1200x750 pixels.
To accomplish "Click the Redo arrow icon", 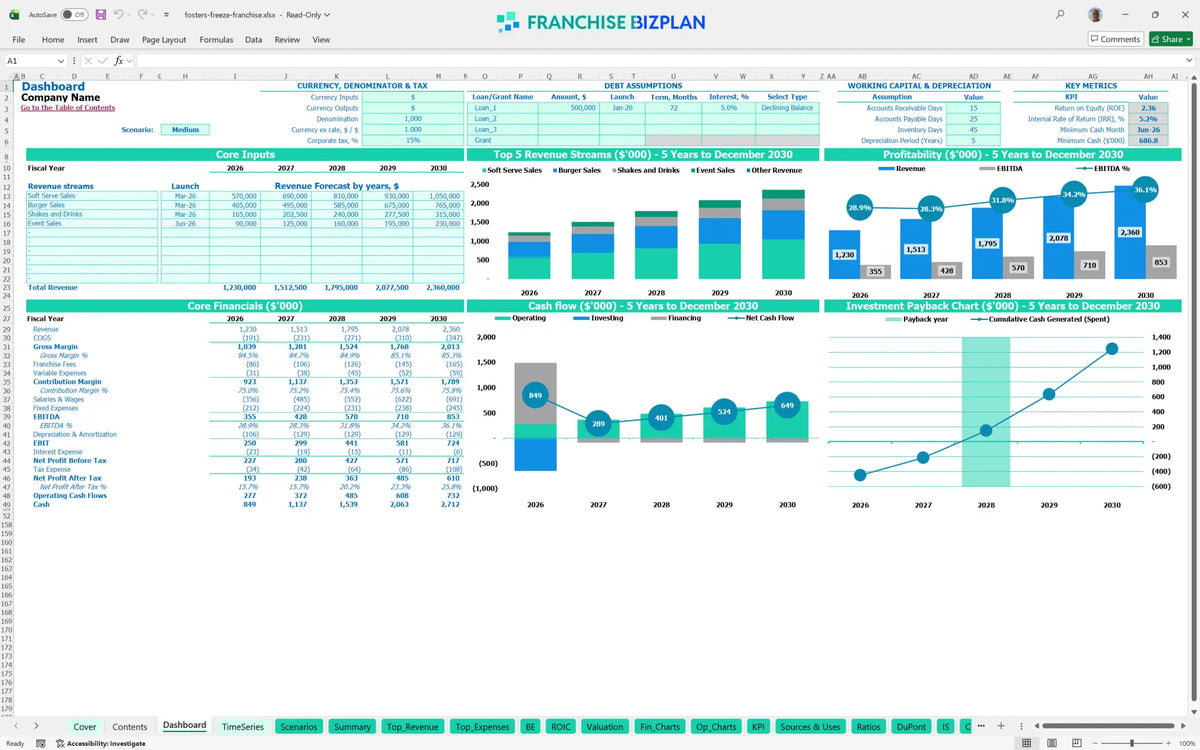I will coord(142,15).
